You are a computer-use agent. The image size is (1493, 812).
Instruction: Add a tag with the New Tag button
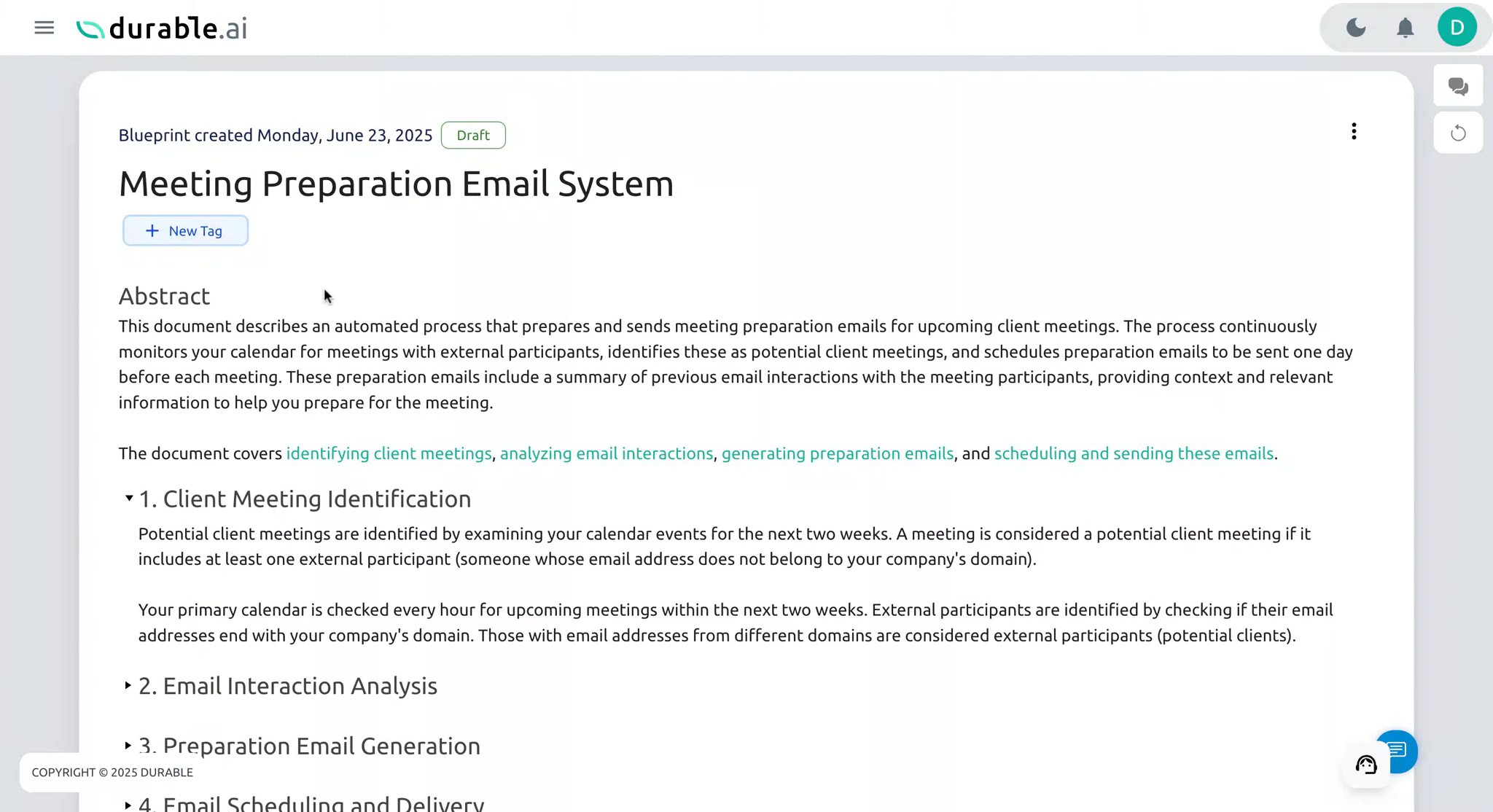[185, 230]
